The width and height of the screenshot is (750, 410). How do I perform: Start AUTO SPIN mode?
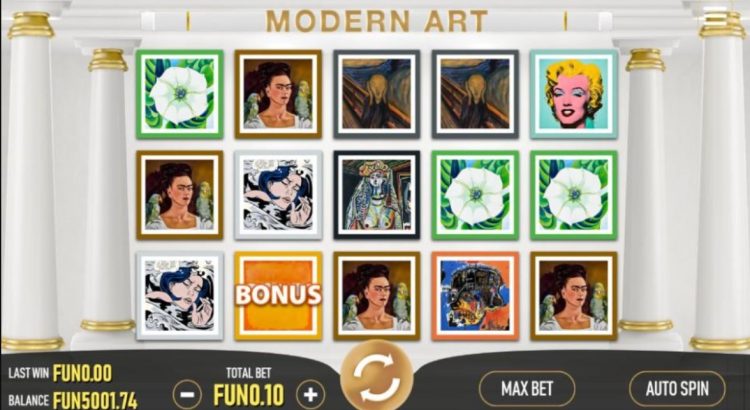(x=677, y=388)
